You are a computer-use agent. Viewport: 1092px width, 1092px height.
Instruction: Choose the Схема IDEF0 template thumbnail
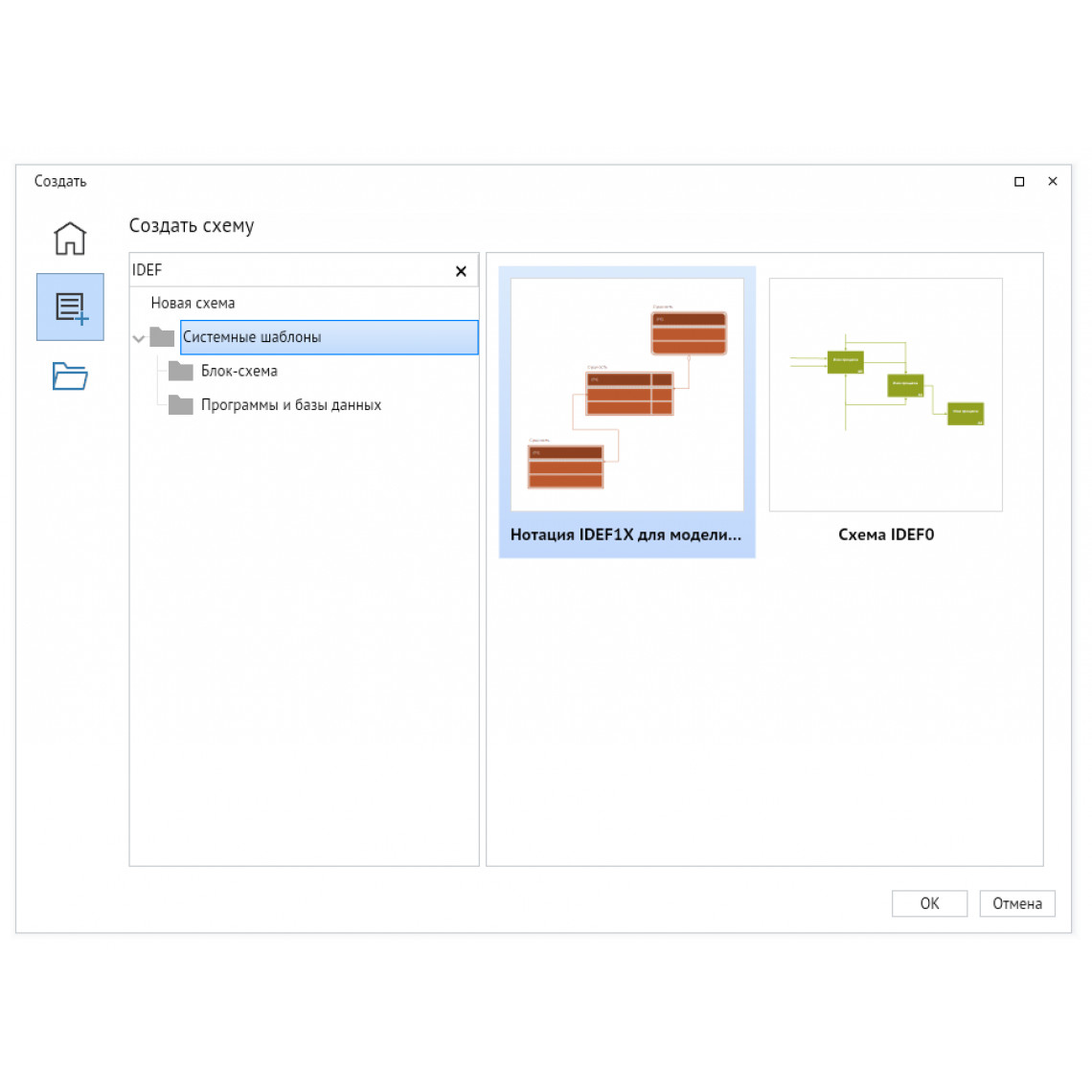tap(886, 395)
